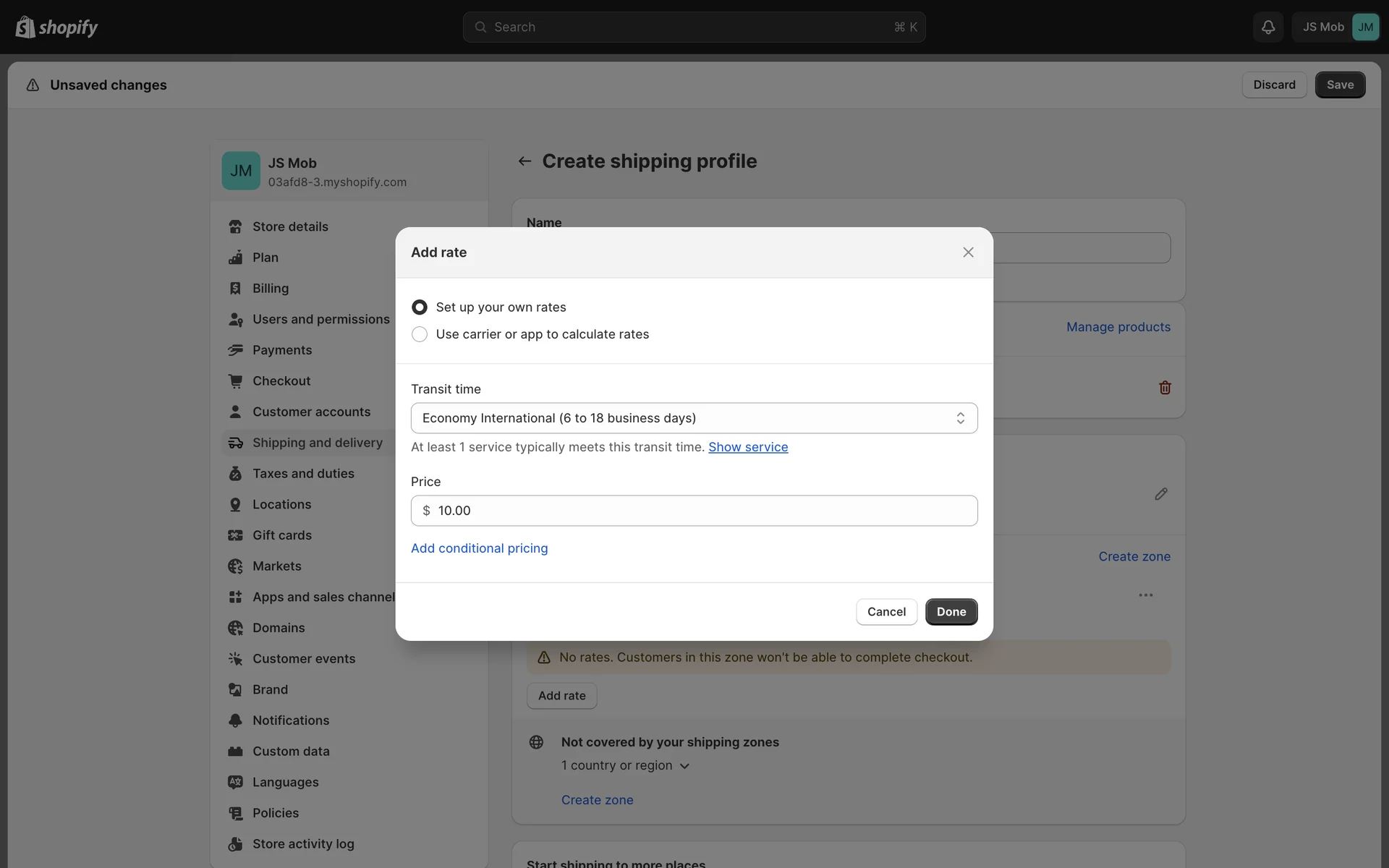
Task: Open Shipping and delivery settings
Action: pyautogui.click(x=317, y=443)
